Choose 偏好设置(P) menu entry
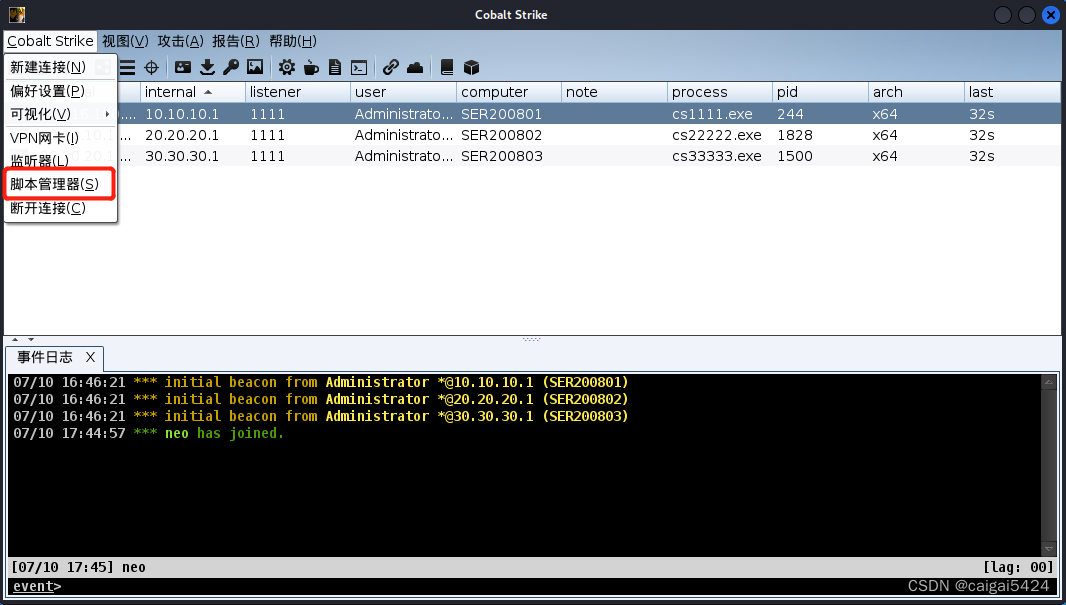This screenshot has height=605, width=1066. click(61, 91)
